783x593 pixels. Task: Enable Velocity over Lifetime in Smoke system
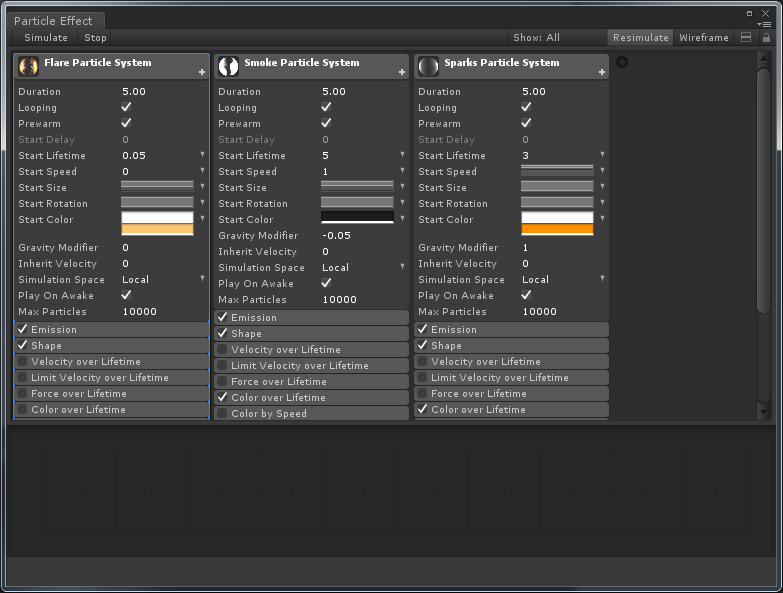click(x=222, y=349)
